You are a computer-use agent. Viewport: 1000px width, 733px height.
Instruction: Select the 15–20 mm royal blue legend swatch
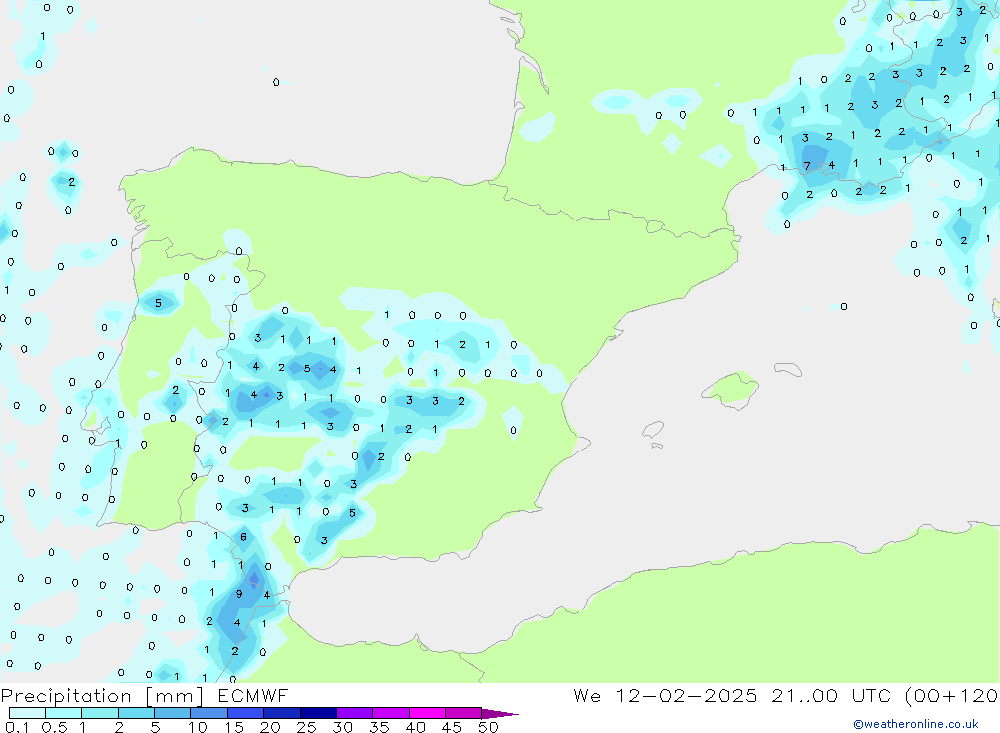click(x=245, y=713)
